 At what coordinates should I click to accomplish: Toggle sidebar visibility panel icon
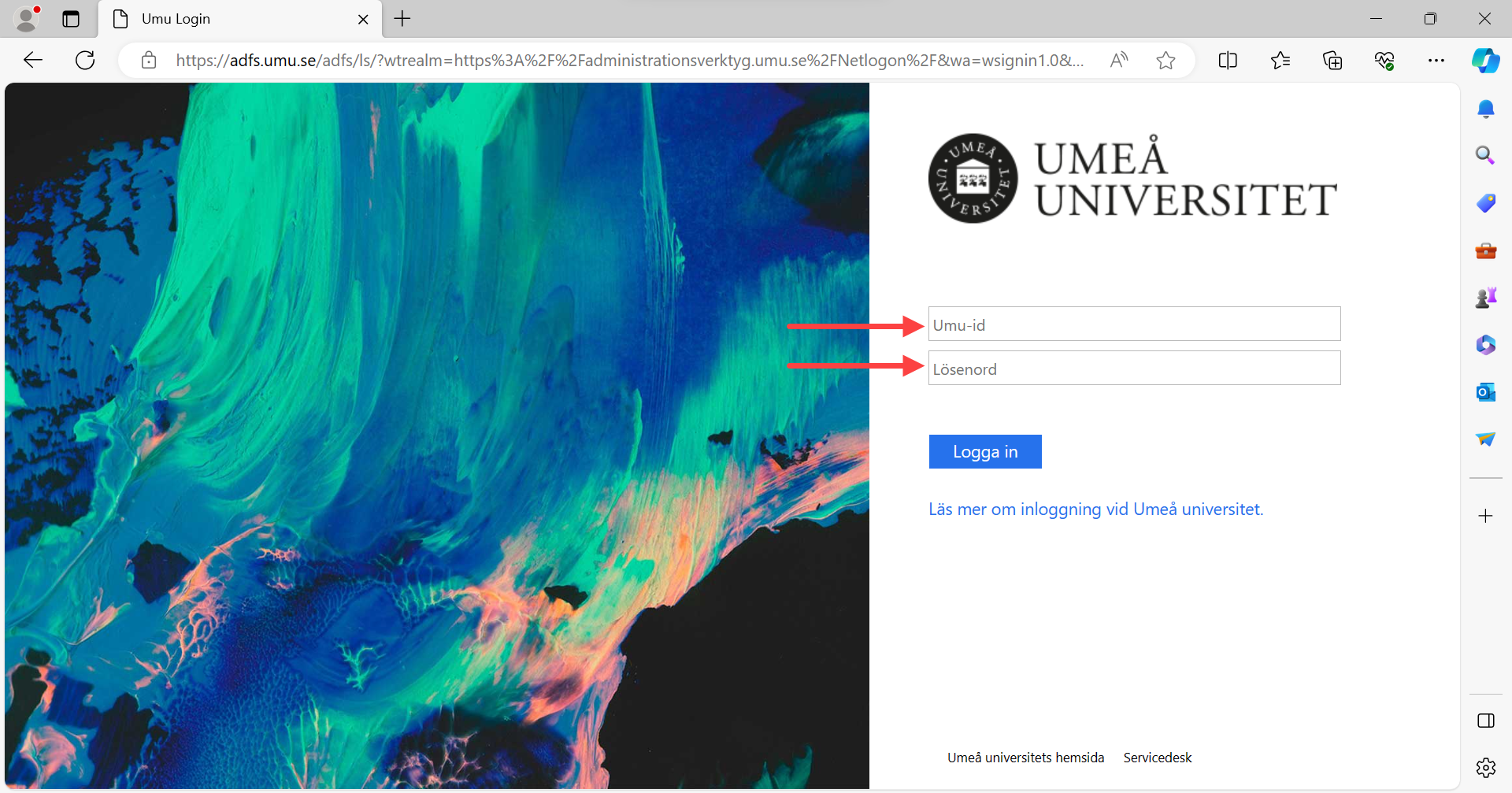tap(1486, 721)
